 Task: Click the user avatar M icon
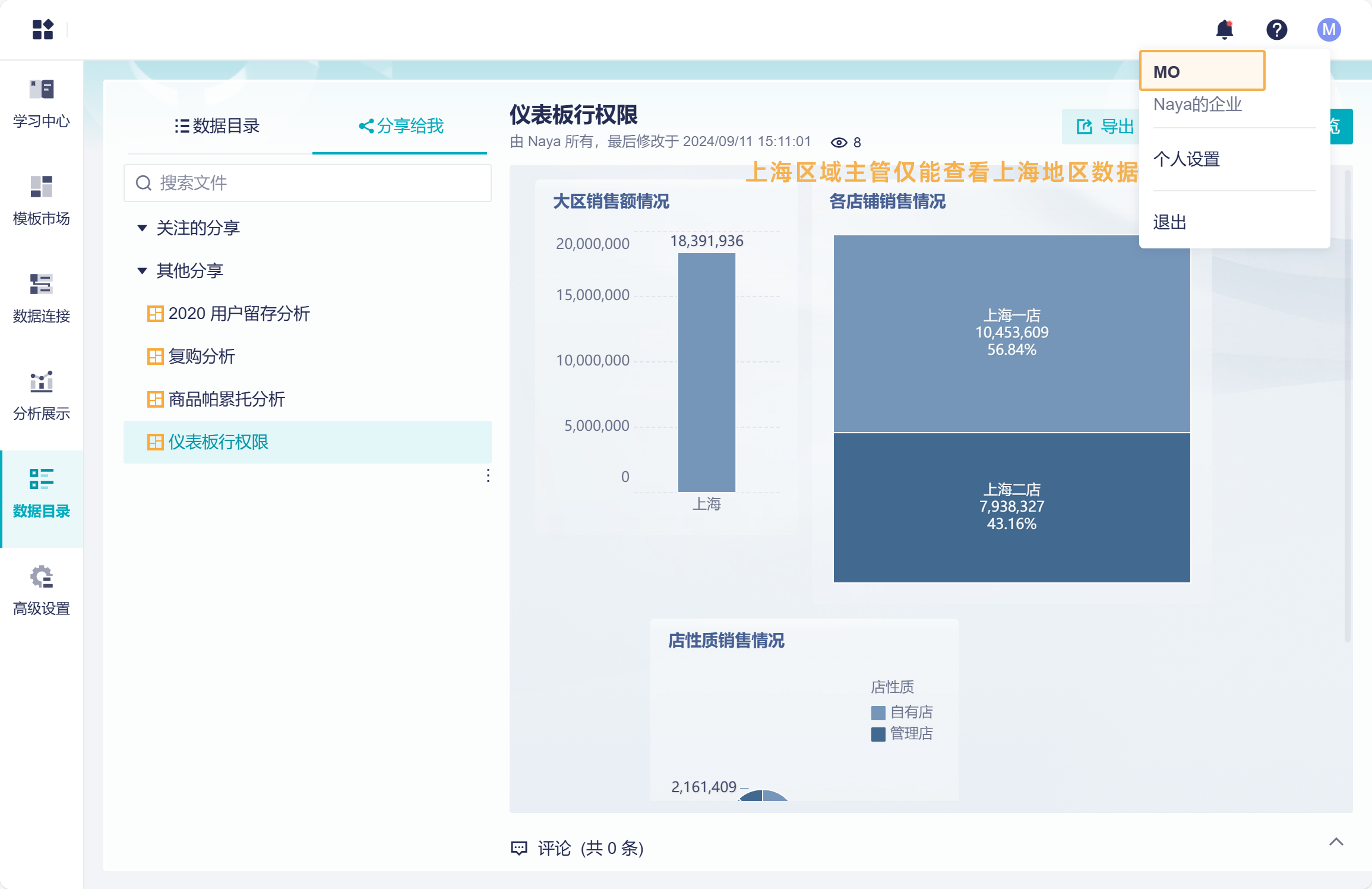tap(1329, 30)
